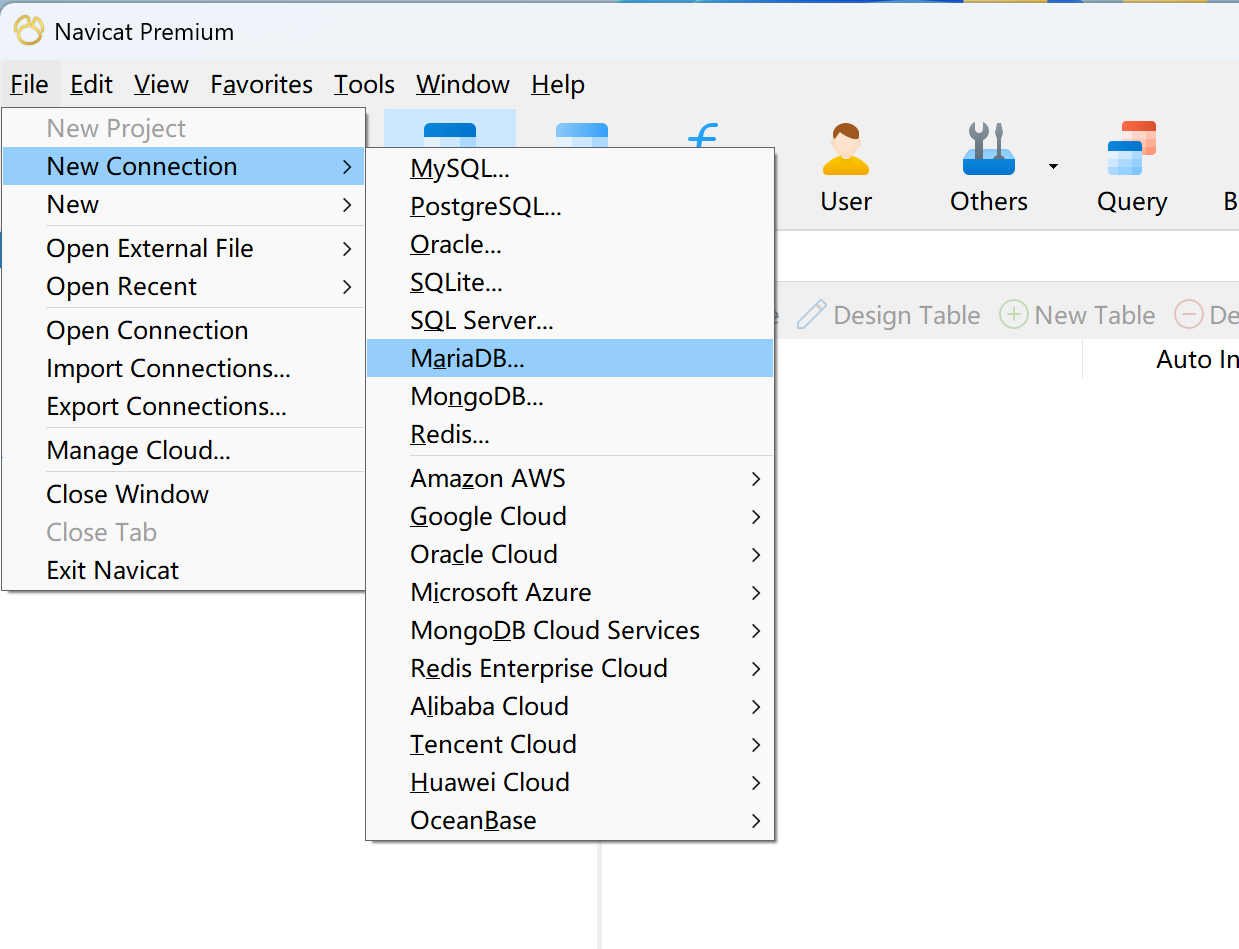Click the New Table button label
Image resolution: width=1239 pixels, height=949 pixels.
1095,315
